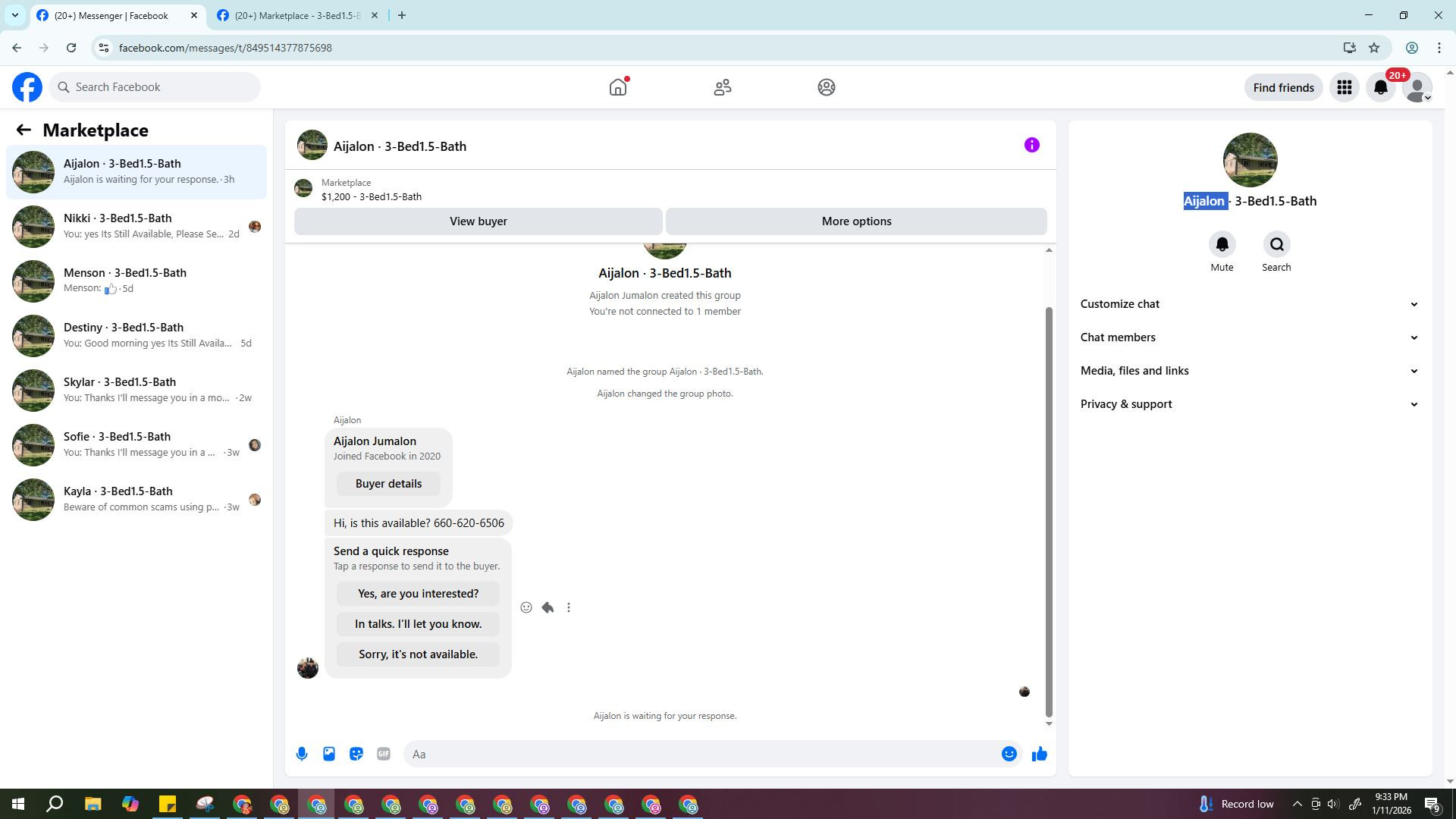
Task: Send 'In talks. I'll let you know.' response
Action: [418, 624]
